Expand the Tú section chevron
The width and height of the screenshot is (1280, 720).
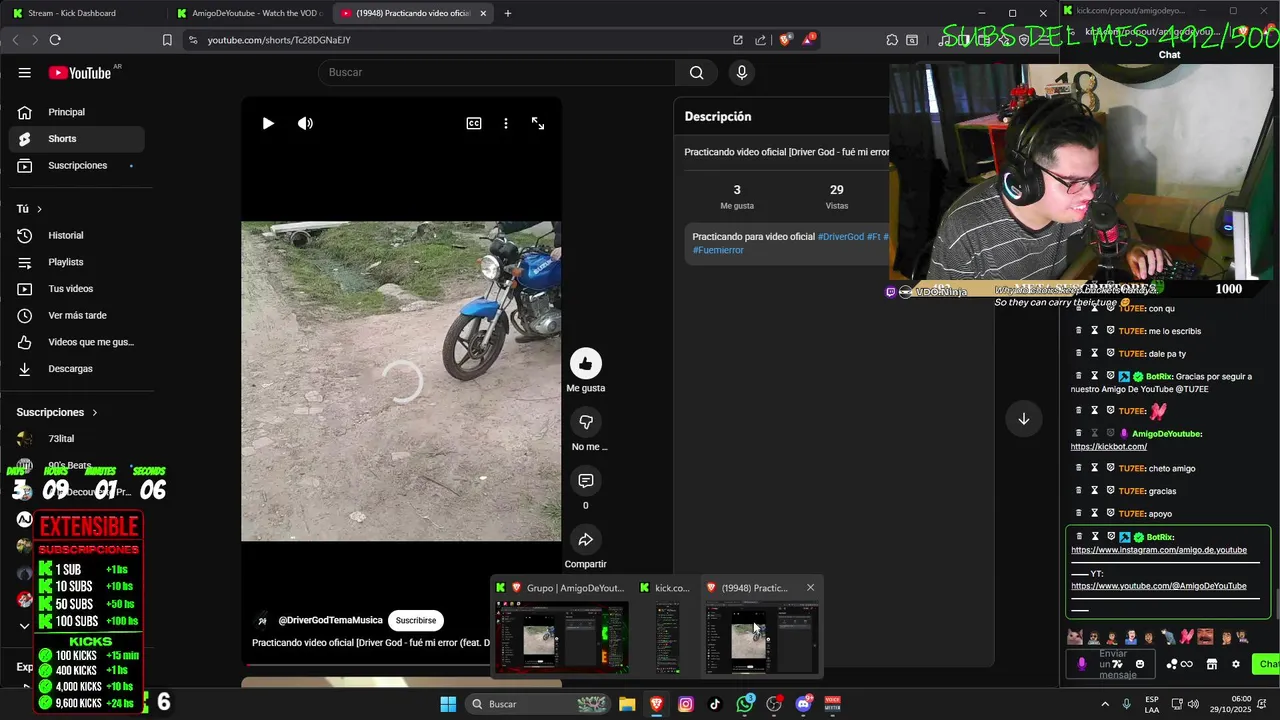(x=39, y=209)
